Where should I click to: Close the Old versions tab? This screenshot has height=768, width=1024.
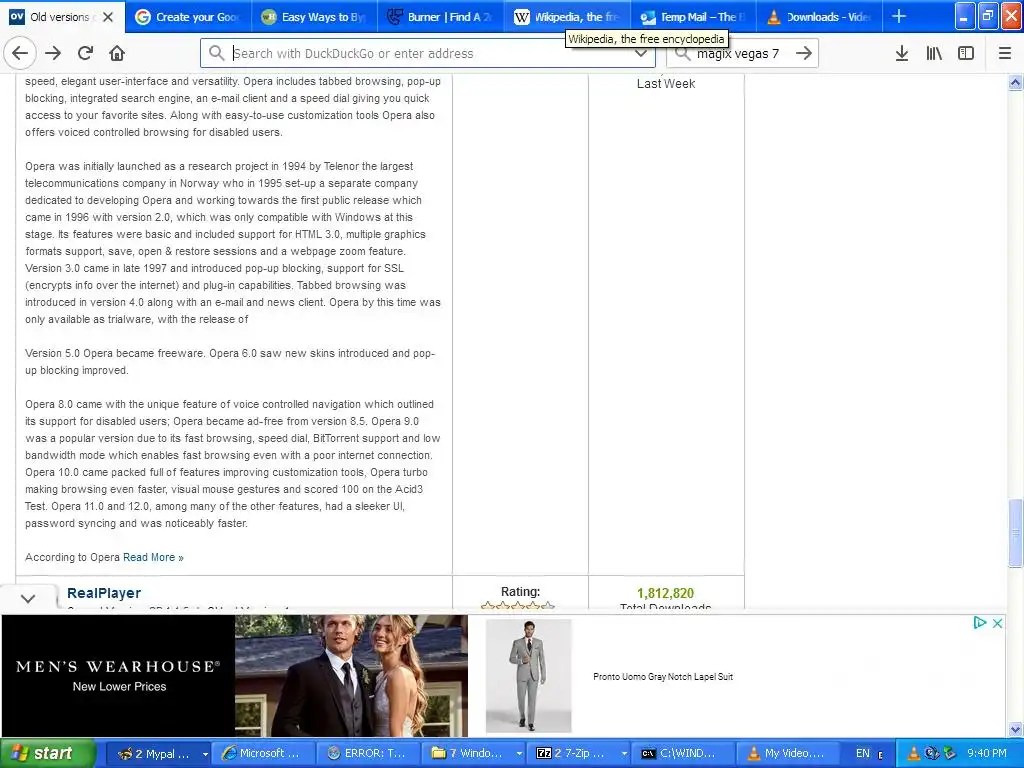coord(108,17)
